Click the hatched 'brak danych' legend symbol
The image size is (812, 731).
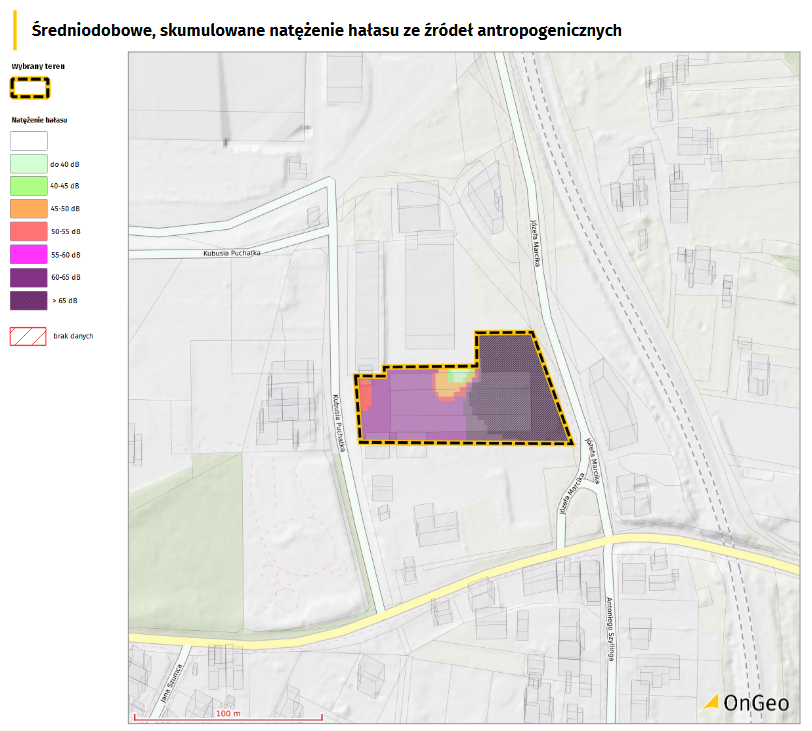click(29, 336)
